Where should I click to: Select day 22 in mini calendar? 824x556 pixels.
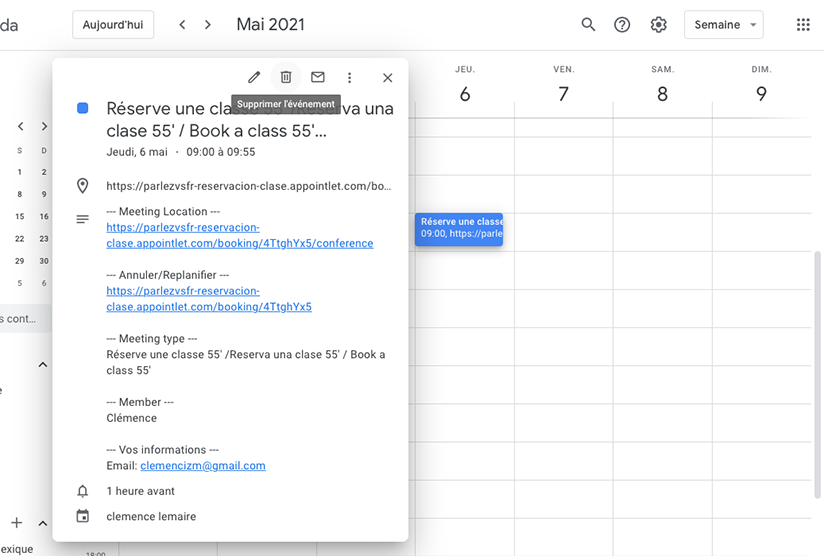coord(19,239)
